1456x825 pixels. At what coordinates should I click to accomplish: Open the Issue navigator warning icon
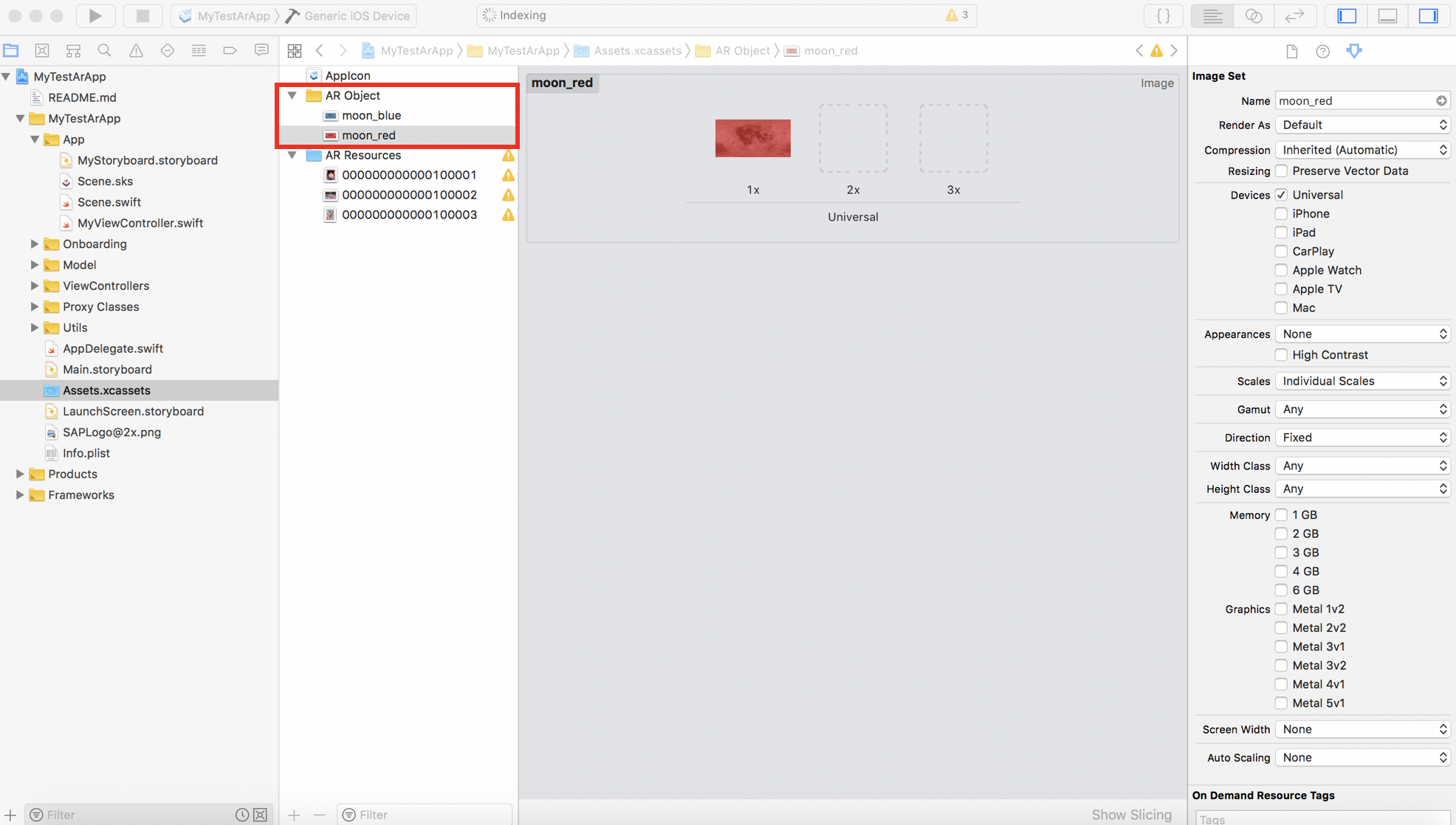(x=136, y=50)
